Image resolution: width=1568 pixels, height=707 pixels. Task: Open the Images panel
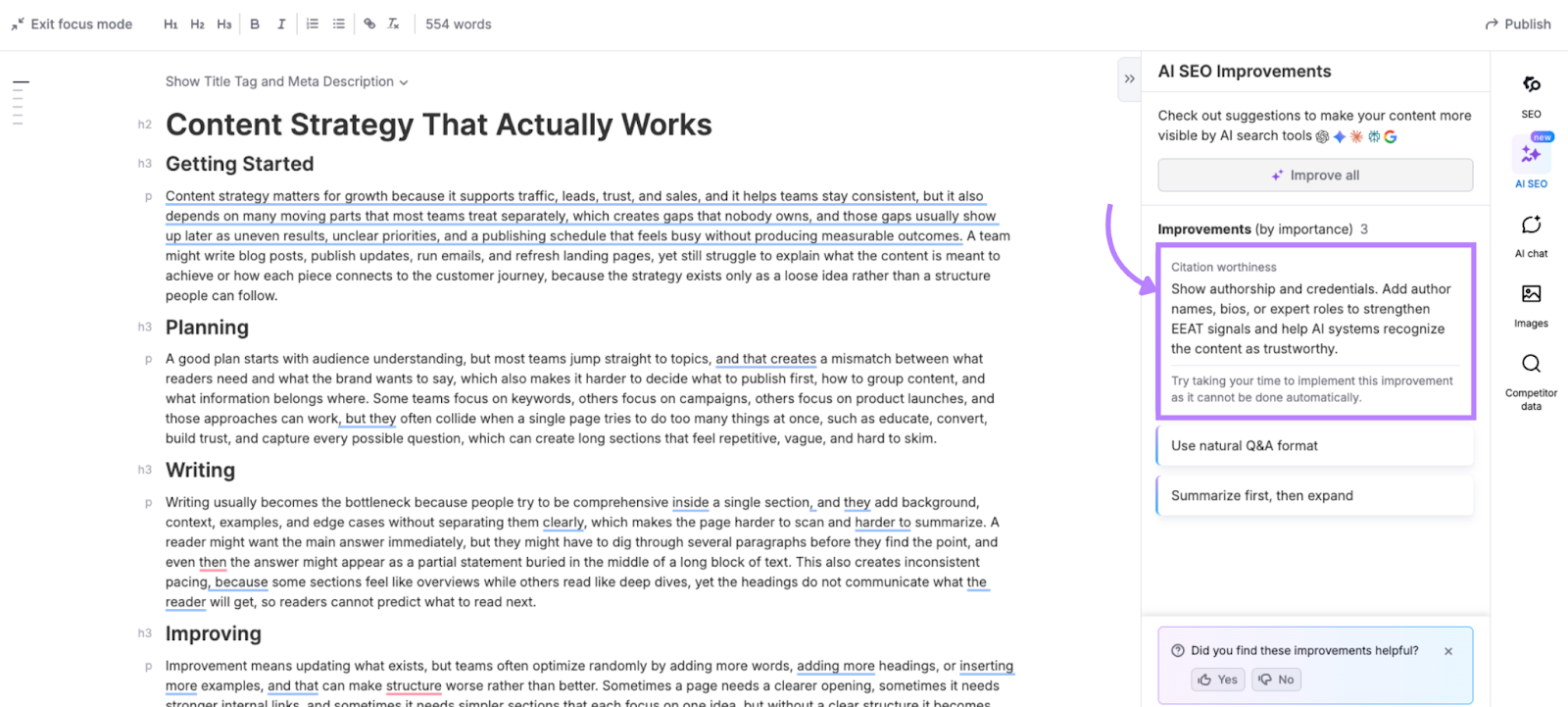[1530, 304]
